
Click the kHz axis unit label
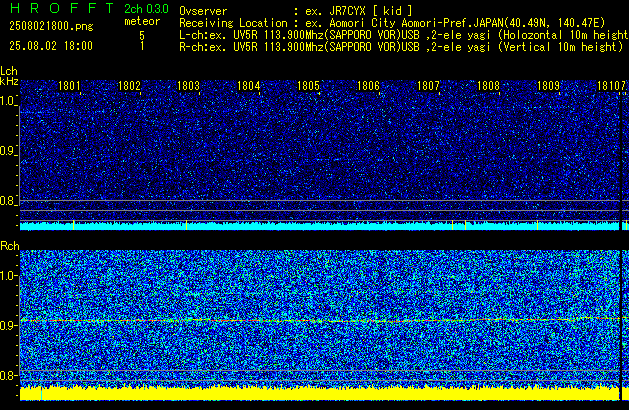pyautogui.click(x=9, y=81)
